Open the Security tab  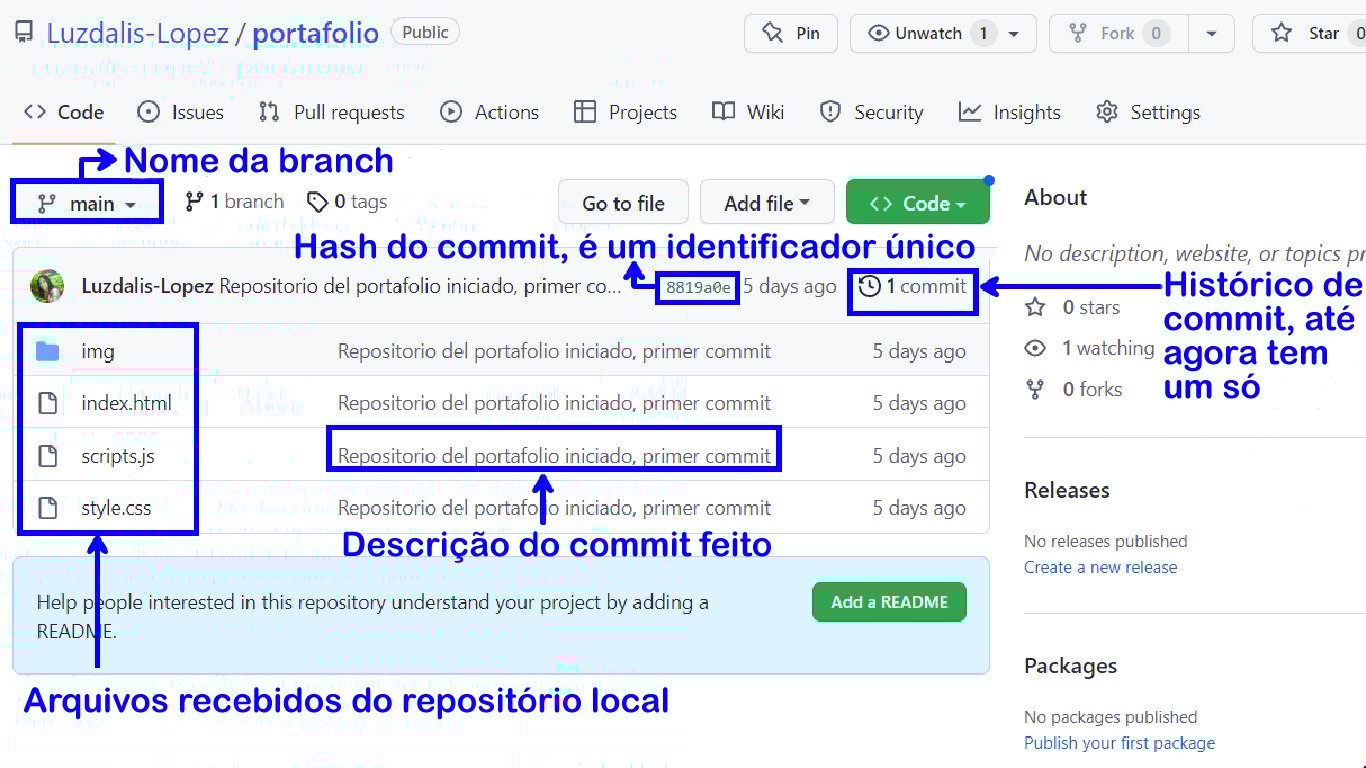tap(871, 112)
